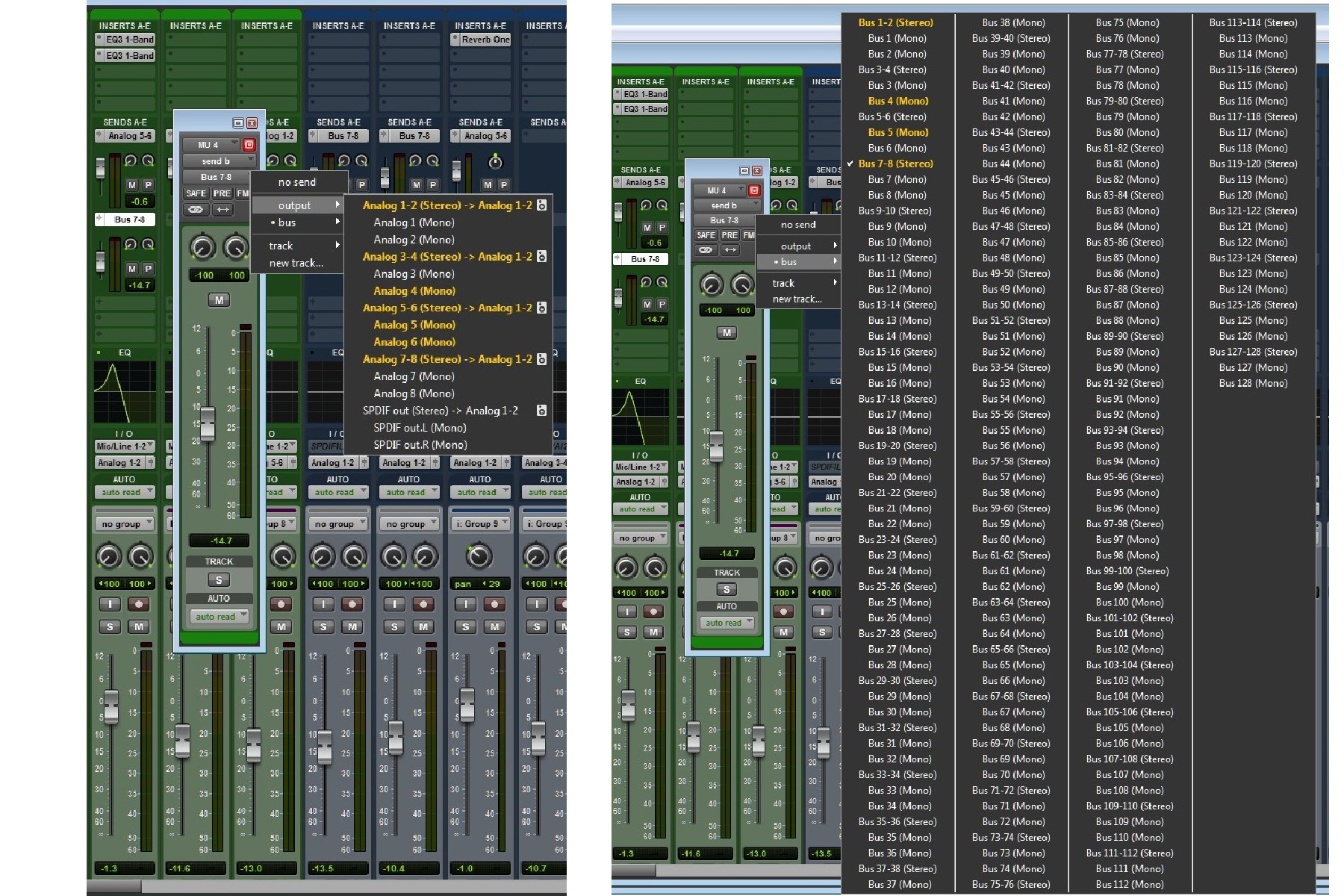
Task: Click Analog 5-6 send on first strip, right mixer
Action: (641, 182)
